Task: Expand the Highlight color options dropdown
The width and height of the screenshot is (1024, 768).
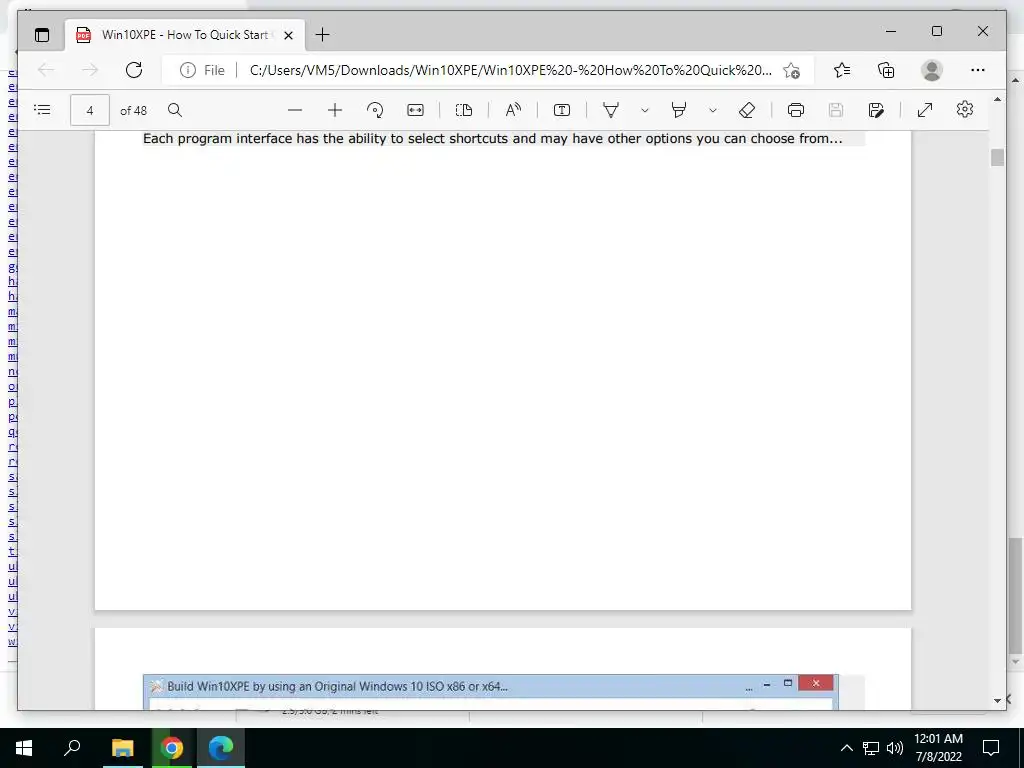Action: [x=712, y=110]
